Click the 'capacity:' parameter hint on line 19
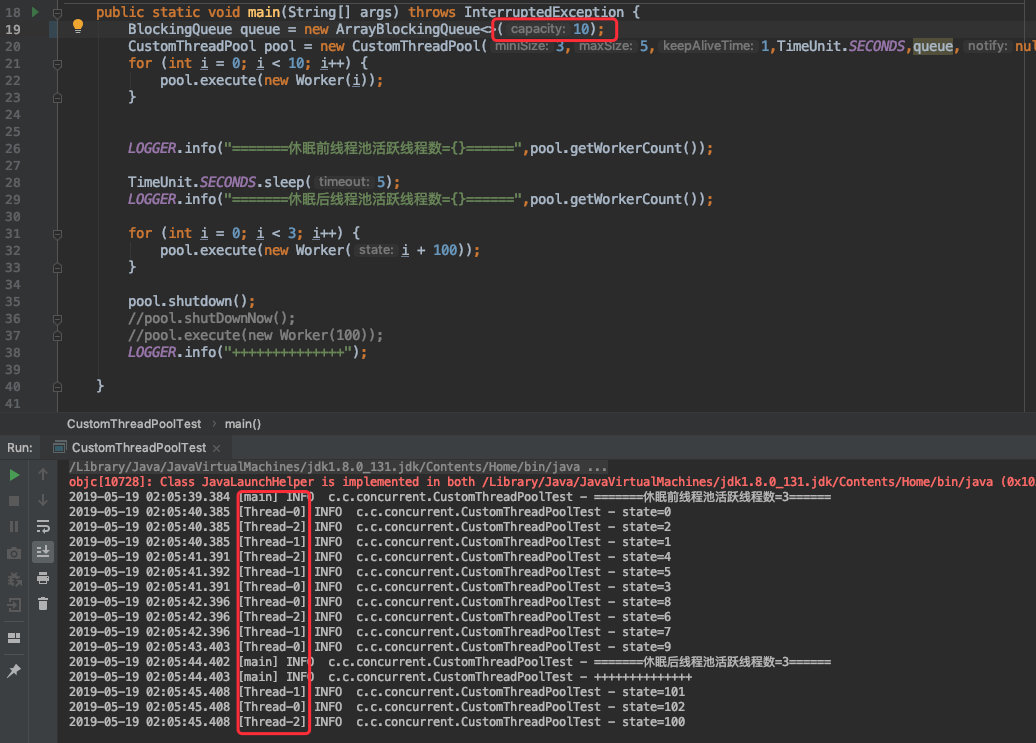This screenshot has width=1036, height=743. pos(538,29)
